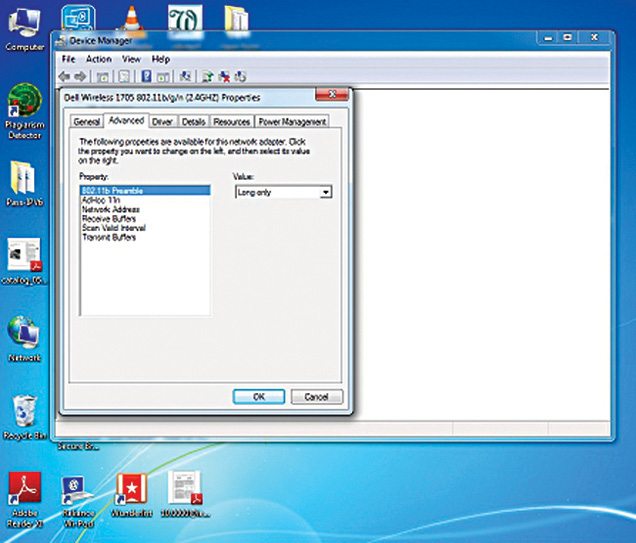Switch to the Power Management tab
Viewport: 636px width, 543px height.
tap(292, 121)
